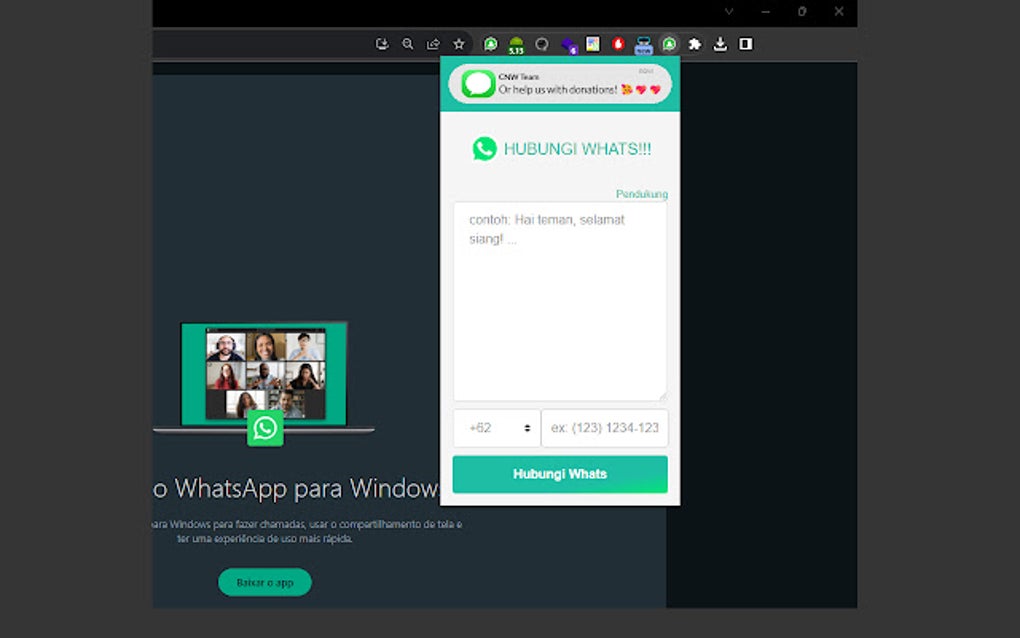The image size is (1020, 638).
Task: Open the blue NEW badge extension icon
Action: (x=643, y=45)
